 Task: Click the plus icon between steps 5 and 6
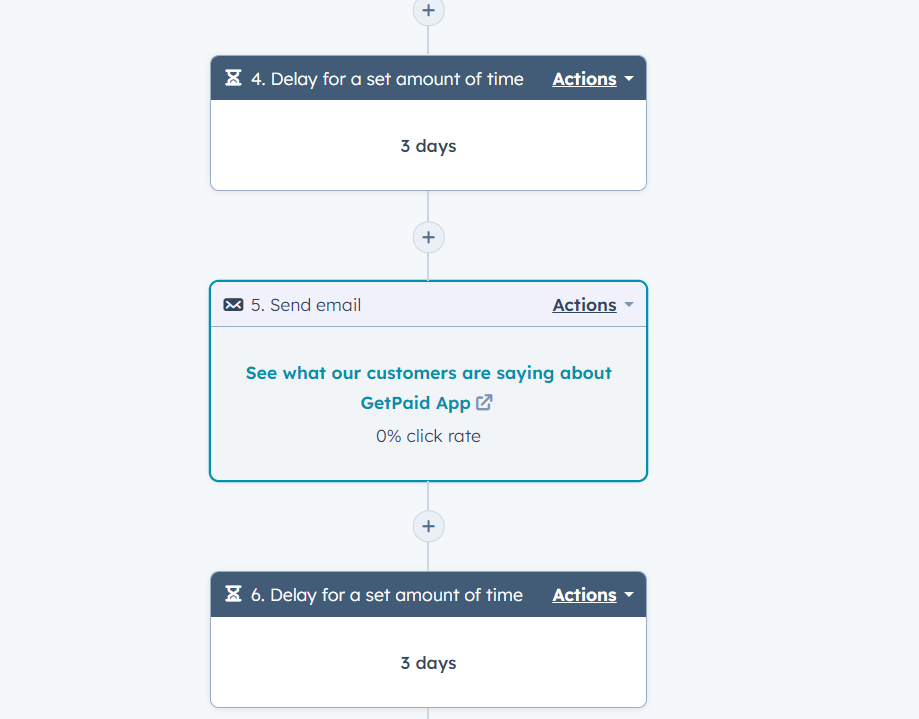pyautogui.click(x=428, y=526)
